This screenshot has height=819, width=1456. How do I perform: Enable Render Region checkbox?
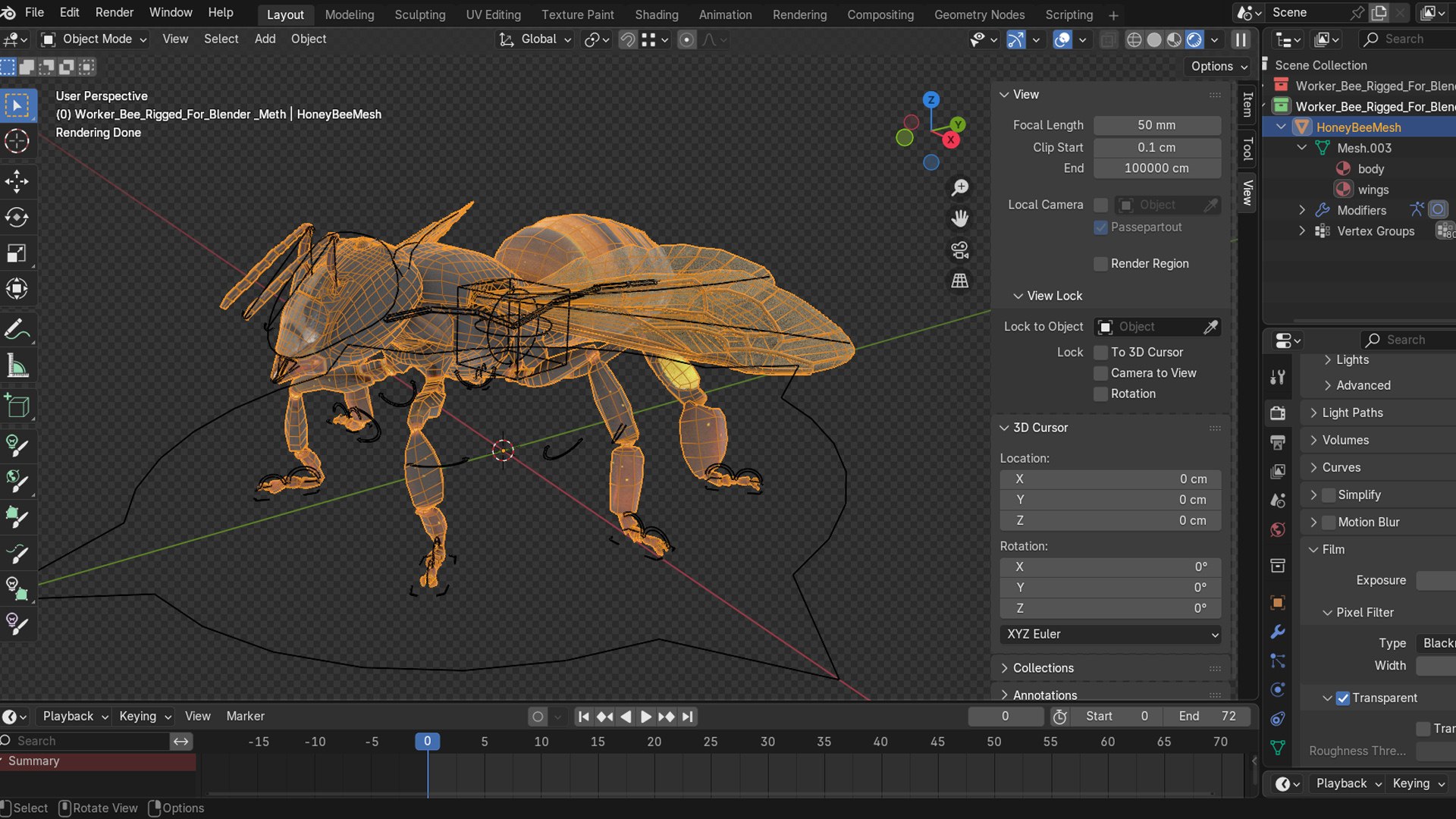[x=1100, y=264]
